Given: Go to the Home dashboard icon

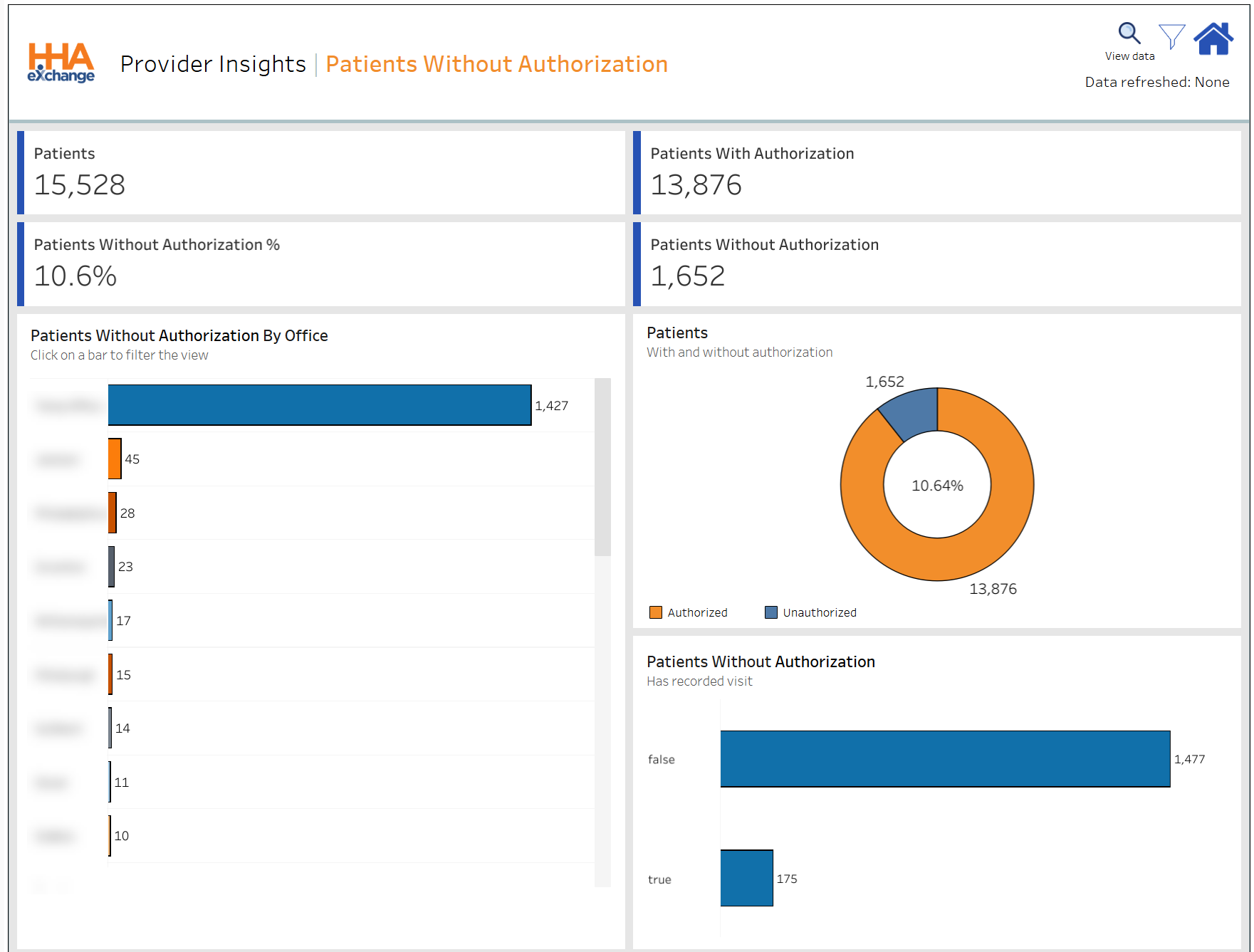Looking at the screenshot, I should (x=1213, y=38).
